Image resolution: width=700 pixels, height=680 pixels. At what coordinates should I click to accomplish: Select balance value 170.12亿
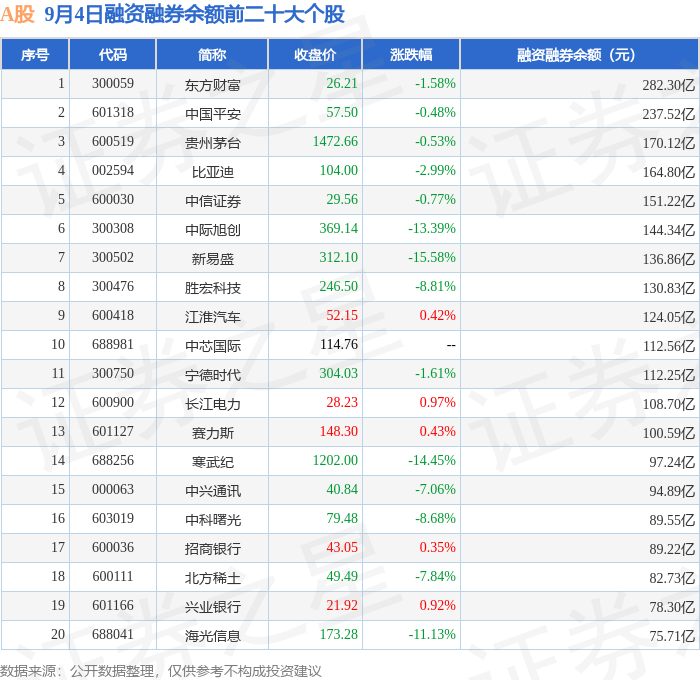coord(669,143)
